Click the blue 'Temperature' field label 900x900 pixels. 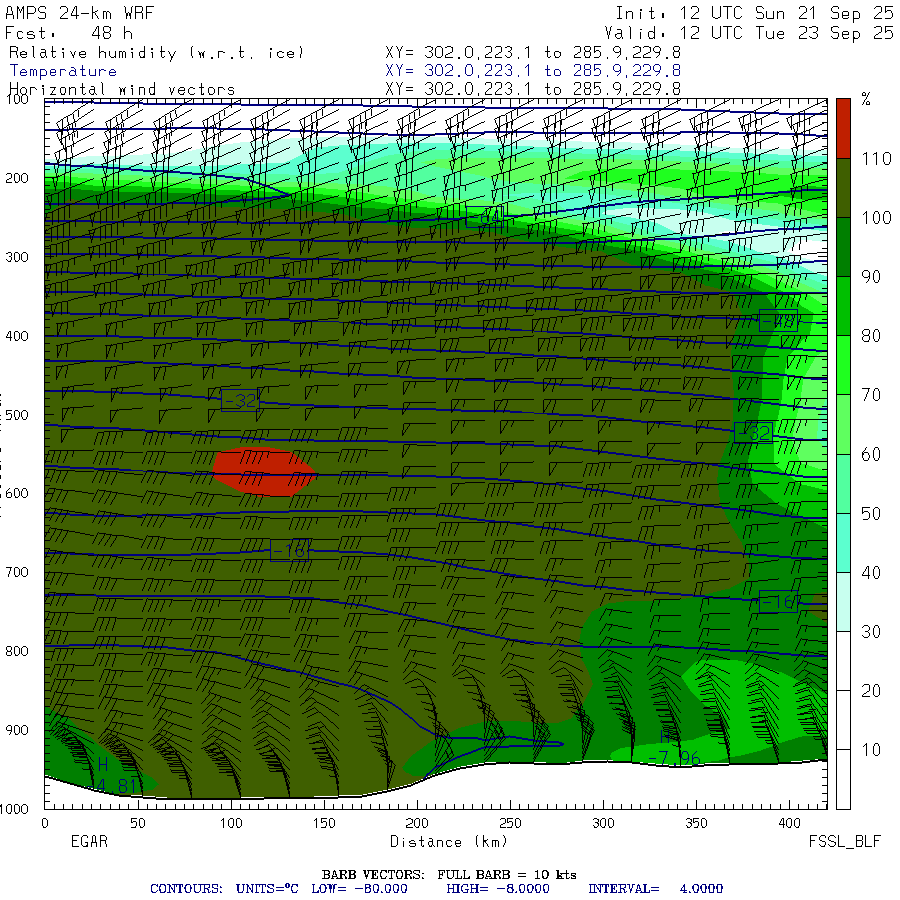(63, 71)
